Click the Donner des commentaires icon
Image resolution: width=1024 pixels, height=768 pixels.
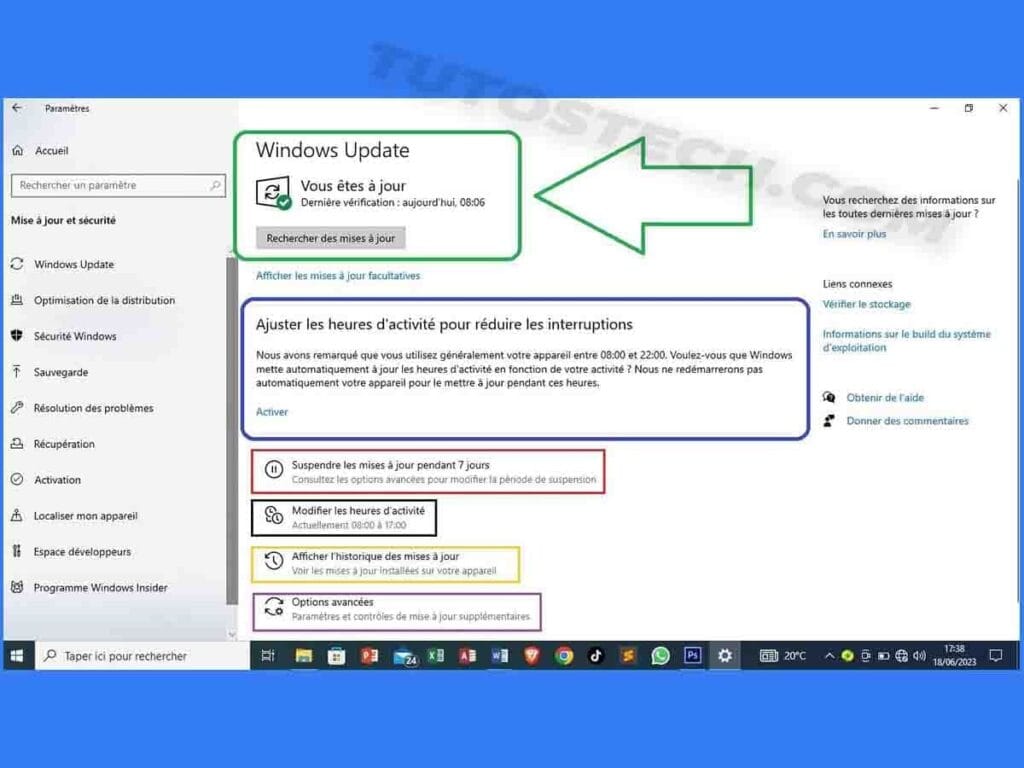coord(829,421)
